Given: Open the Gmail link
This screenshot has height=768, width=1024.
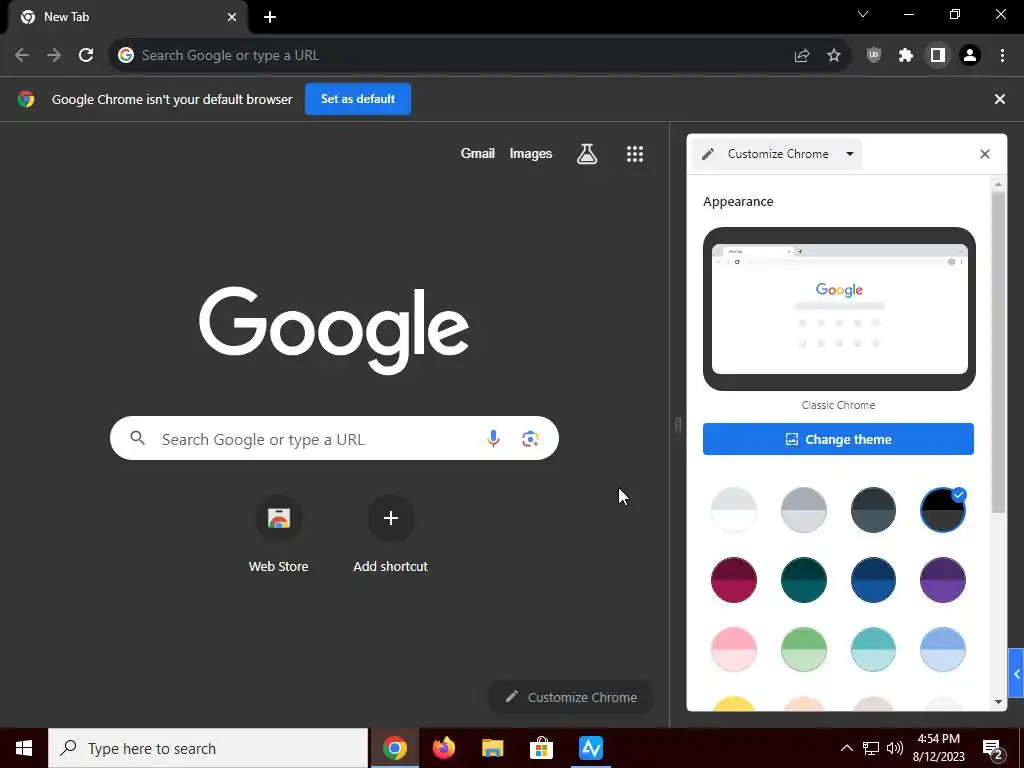Looking at the screenshot, I should coord(477,153).
